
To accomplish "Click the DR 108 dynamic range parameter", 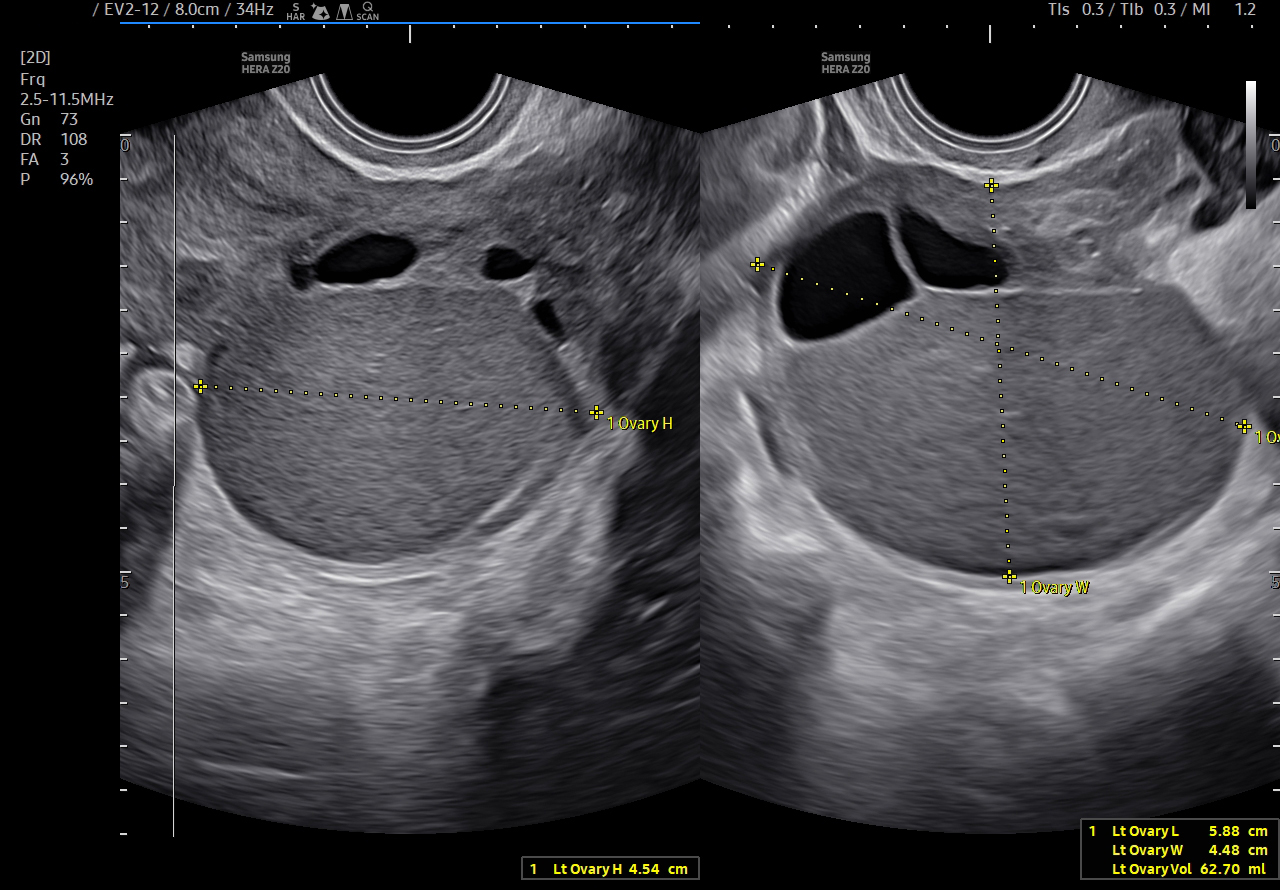I will (x=53, y=140).
